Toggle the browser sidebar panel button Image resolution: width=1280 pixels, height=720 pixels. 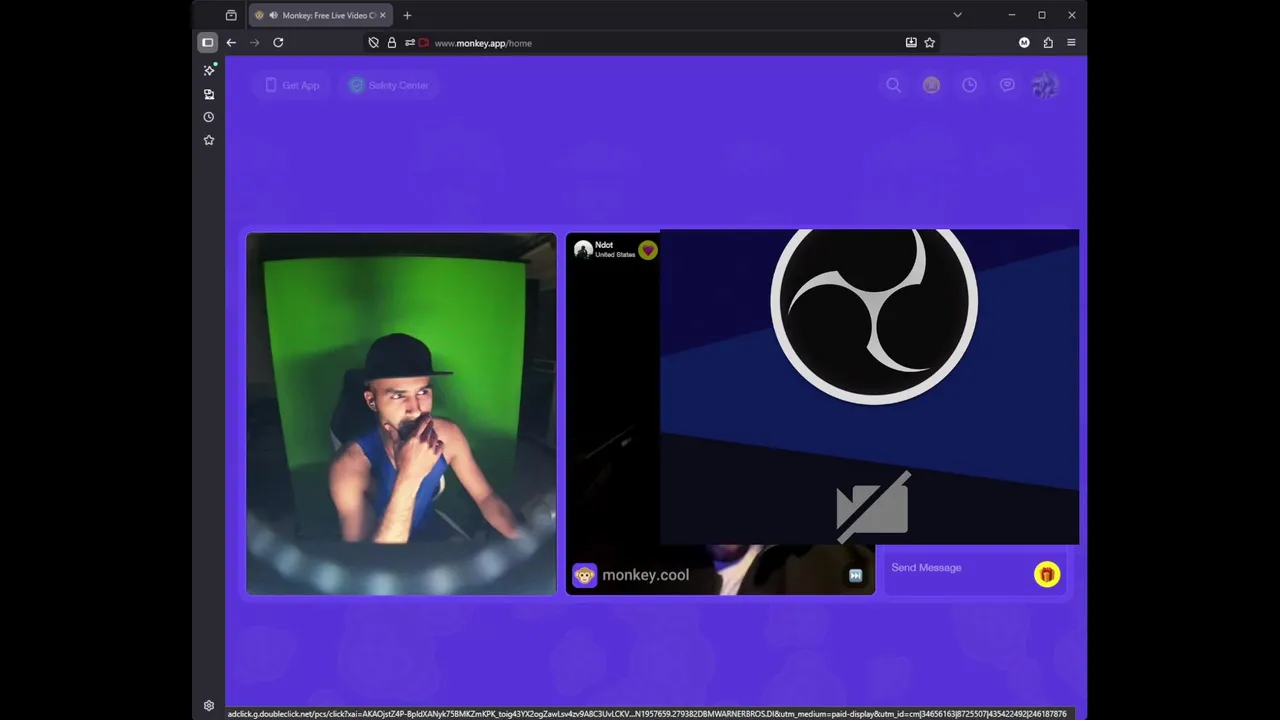(207, 43)
